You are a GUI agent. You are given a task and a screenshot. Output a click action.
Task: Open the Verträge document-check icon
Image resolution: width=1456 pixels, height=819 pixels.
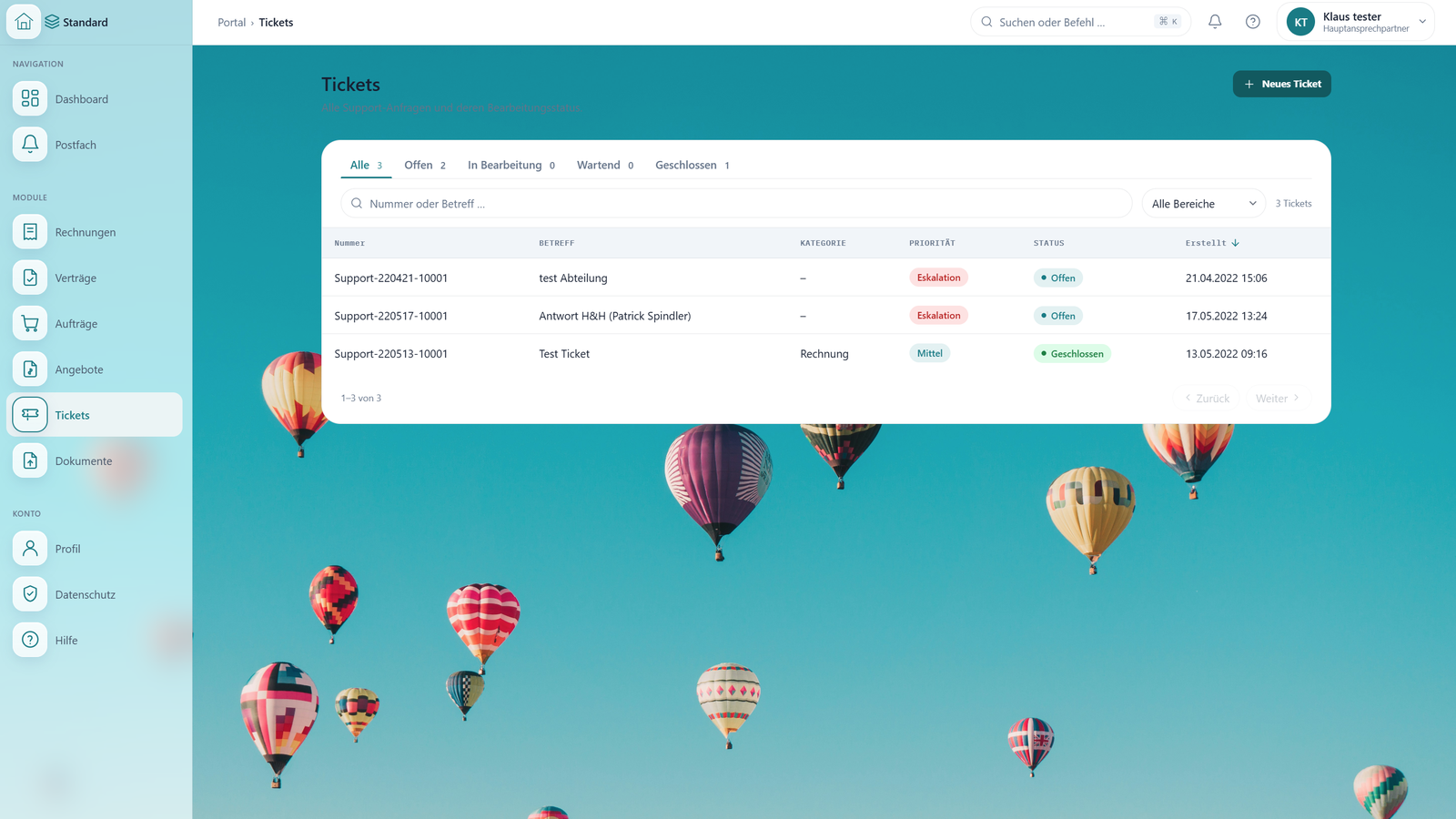pyautogui.click(x=30, y=278)
